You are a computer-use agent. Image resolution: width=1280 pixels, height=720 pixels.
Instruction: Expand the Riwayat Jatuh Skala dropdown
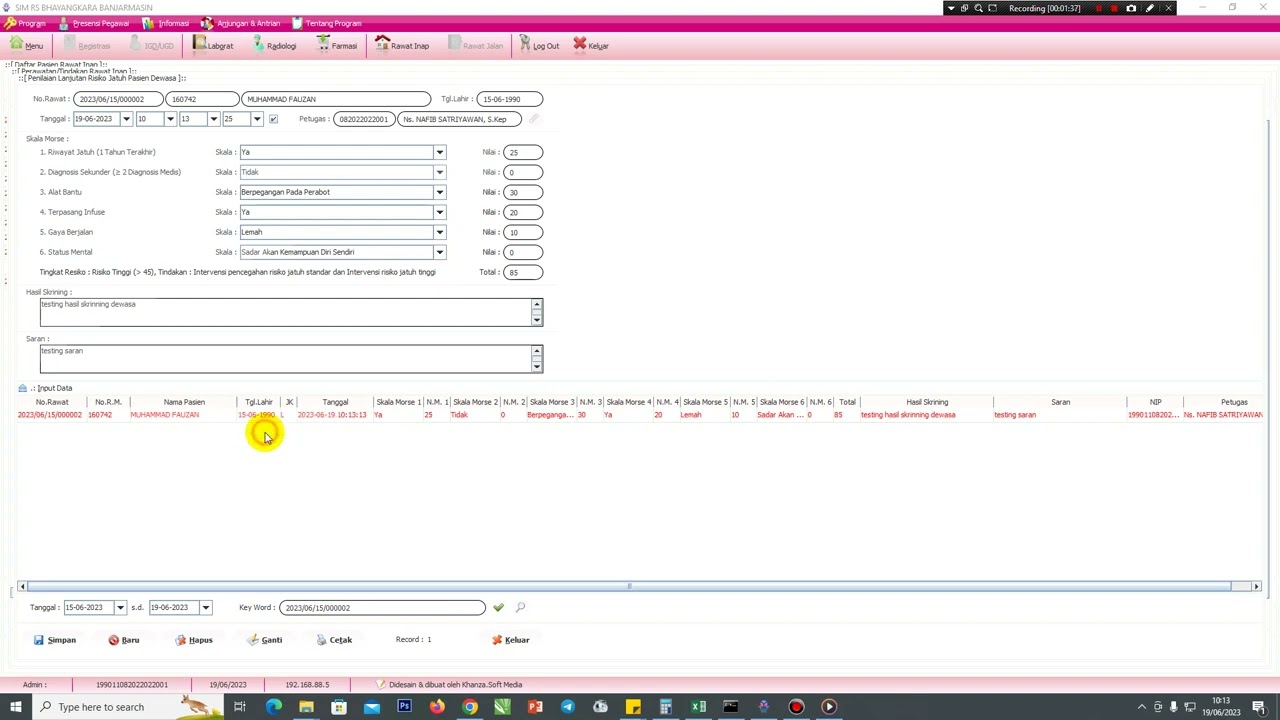pos(439,152)
